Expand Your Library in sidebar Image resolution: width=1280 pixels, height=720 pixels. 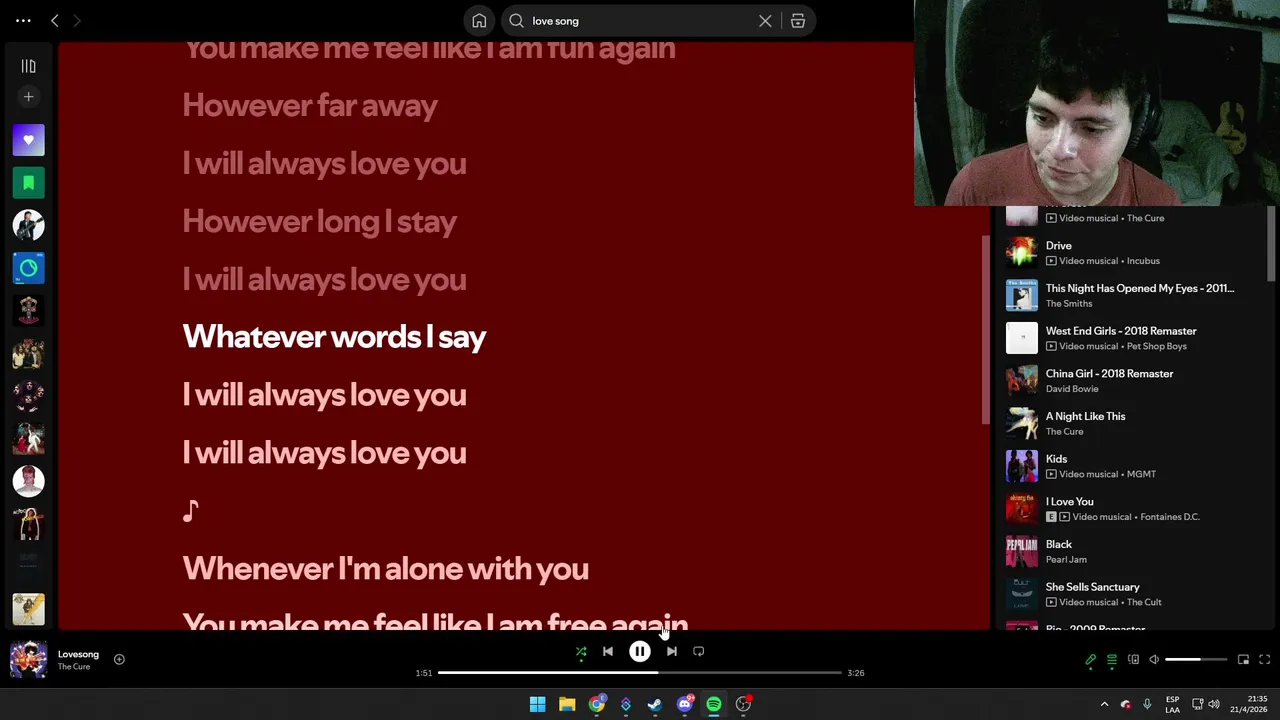pos(28,66)
